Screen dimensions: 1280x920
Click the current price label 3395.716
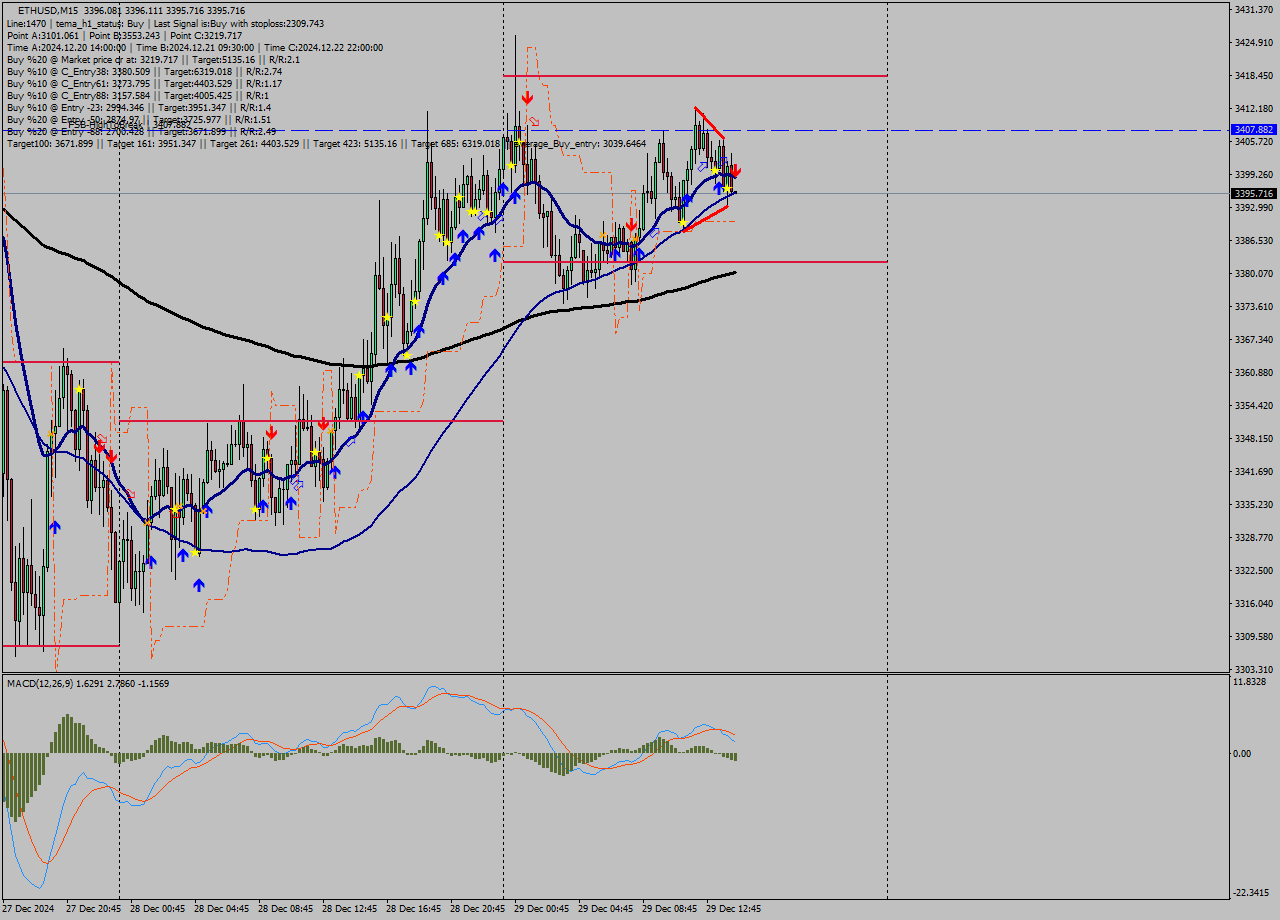[1253, 193]
